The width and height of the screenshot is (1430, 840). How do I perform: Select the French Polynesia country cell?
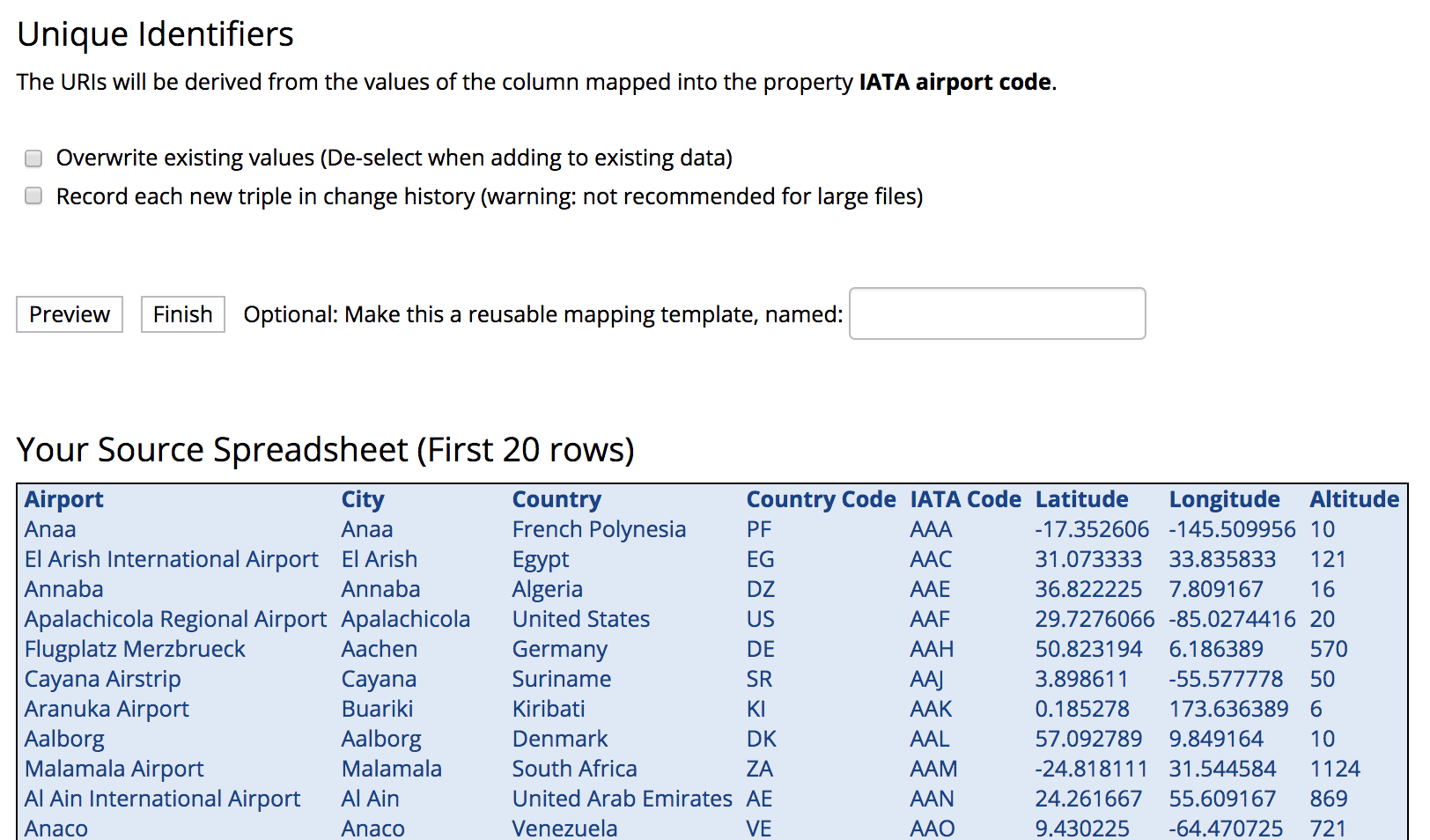click(x=599, y=529)
